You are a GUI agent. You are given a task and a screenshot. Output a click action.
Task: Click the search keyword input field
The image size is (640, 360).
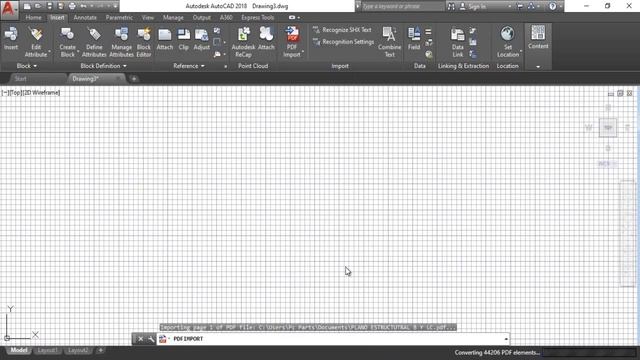(x=402, y=6)
